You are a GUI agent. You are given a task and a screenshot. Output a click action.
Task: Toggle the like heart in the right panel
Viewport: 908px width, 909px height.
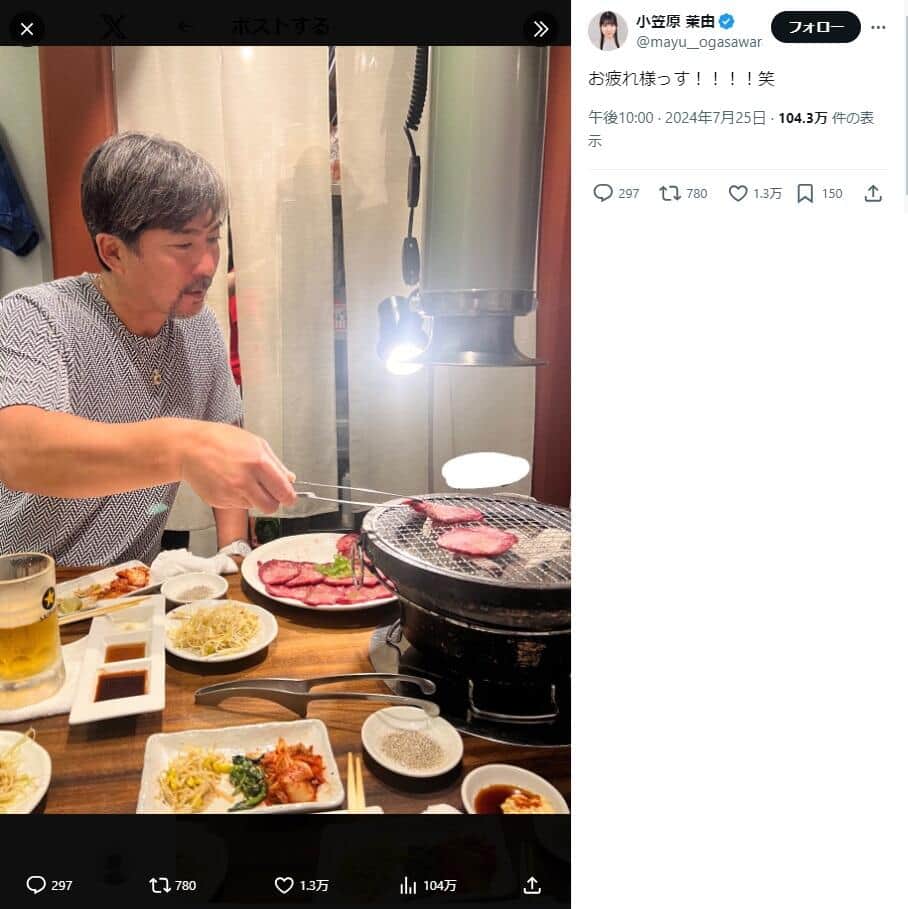(738, 193)
